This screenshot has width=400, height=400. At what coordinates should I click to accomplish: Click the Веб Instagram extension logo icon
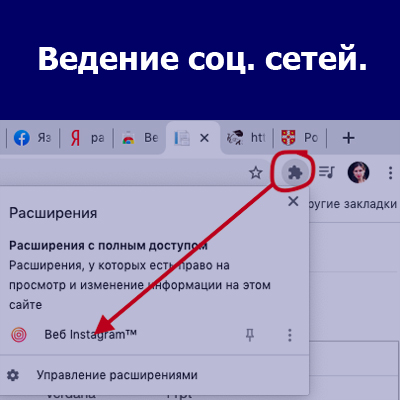(19, 335)
